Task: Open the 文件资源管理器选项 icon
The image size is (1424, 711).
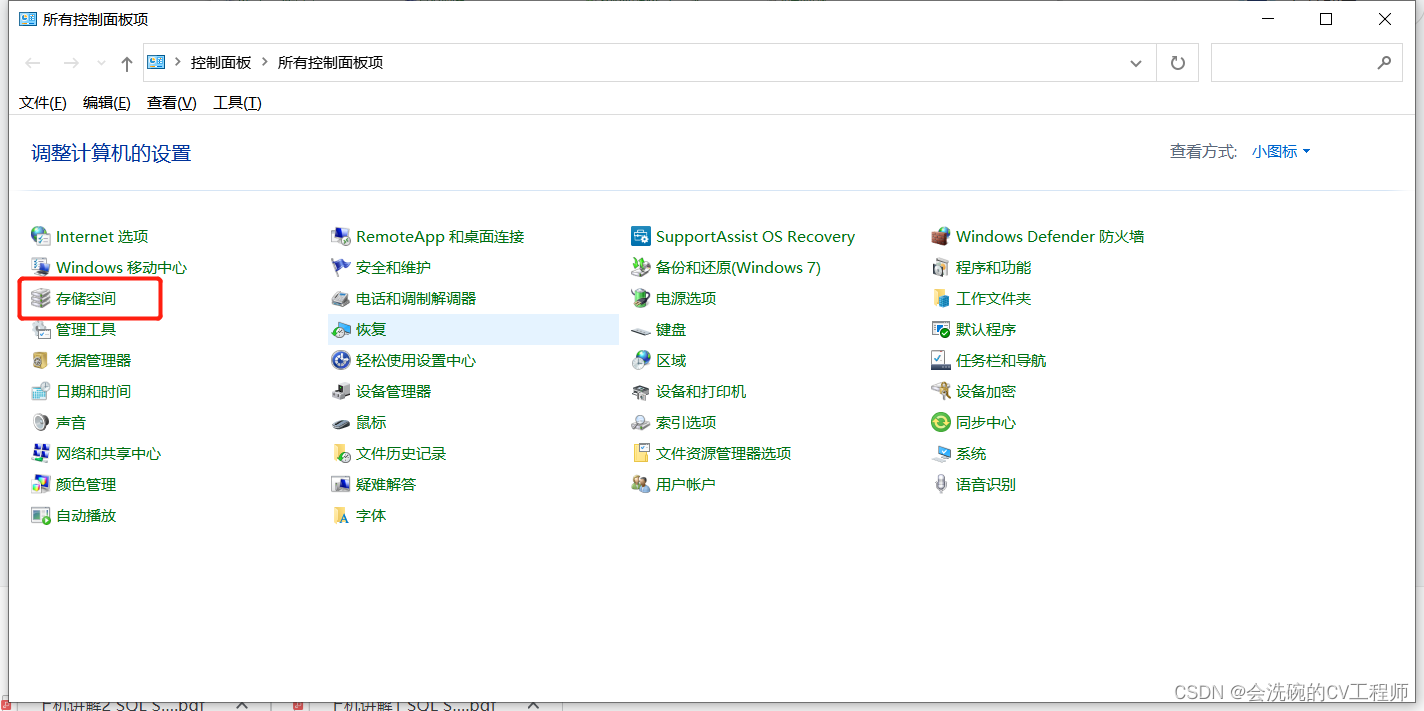Action: click(640, 453)
